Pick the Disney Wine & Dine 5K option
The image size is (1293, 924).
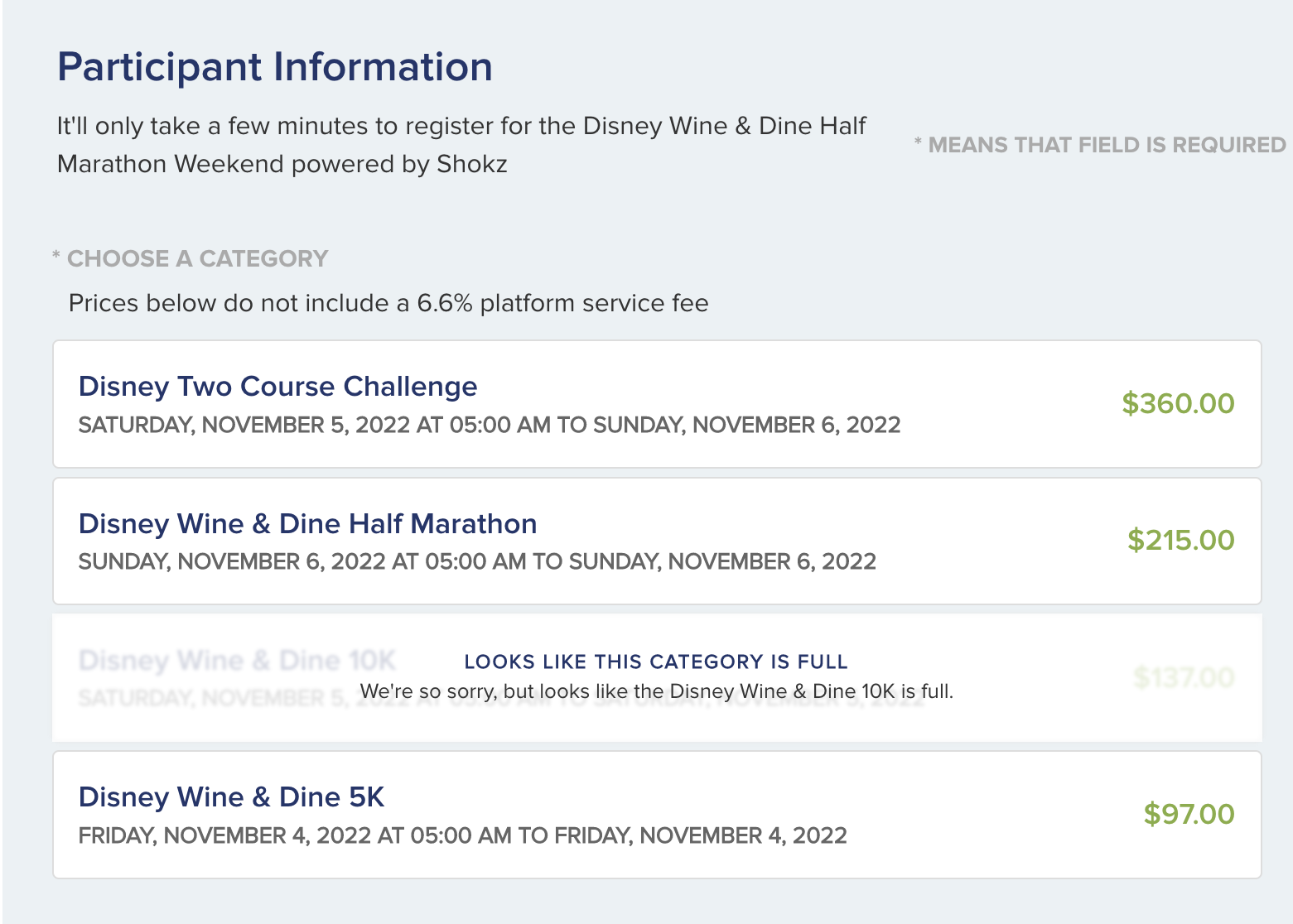pos(231,797)
